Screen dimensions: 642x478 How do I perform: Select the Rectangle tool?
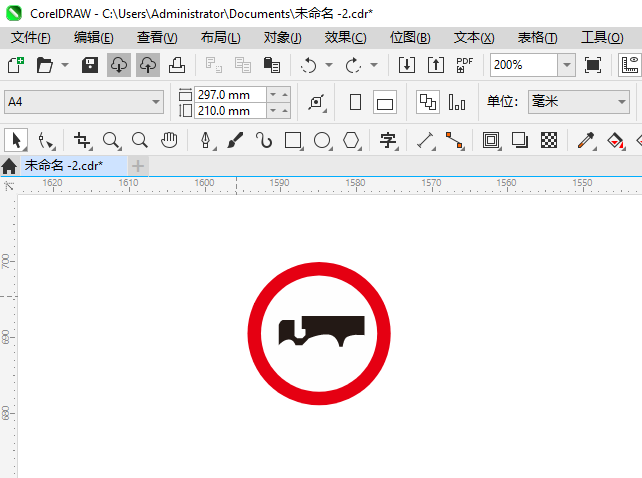pyautogui.click(x=293, y=140)
